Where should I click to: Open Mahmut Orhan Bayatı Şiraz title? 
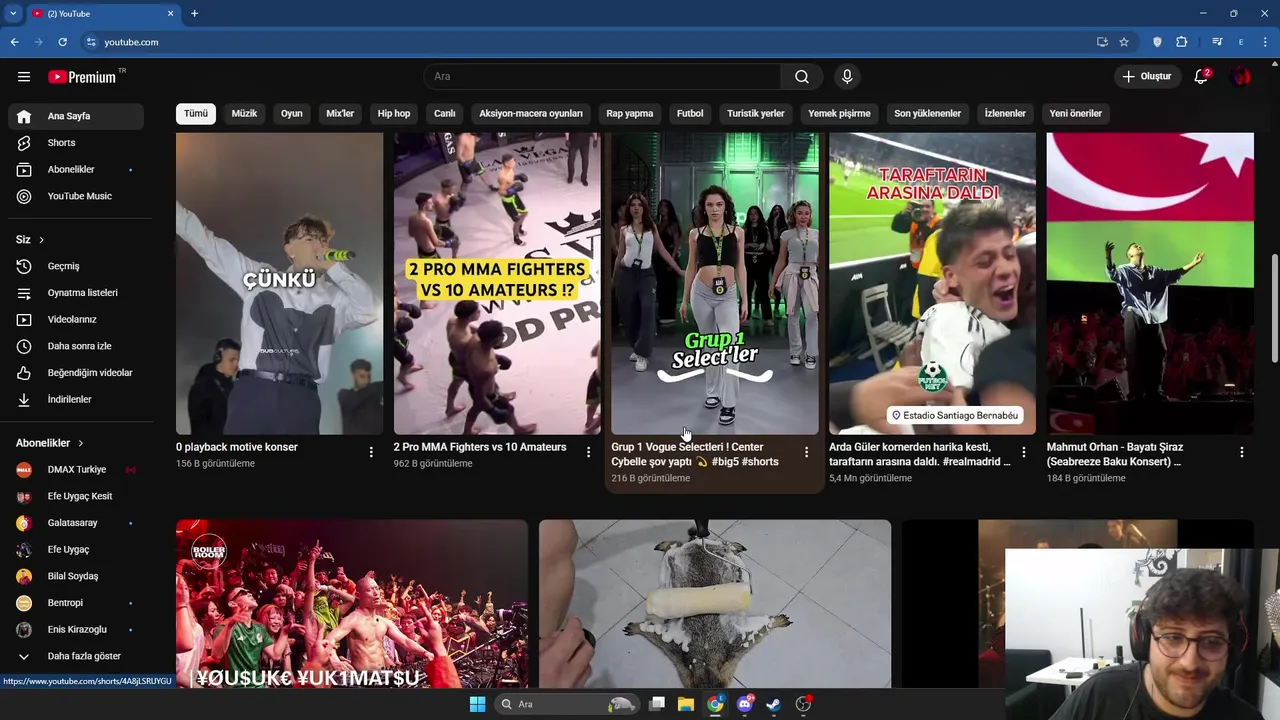(x=1115, y=455)
